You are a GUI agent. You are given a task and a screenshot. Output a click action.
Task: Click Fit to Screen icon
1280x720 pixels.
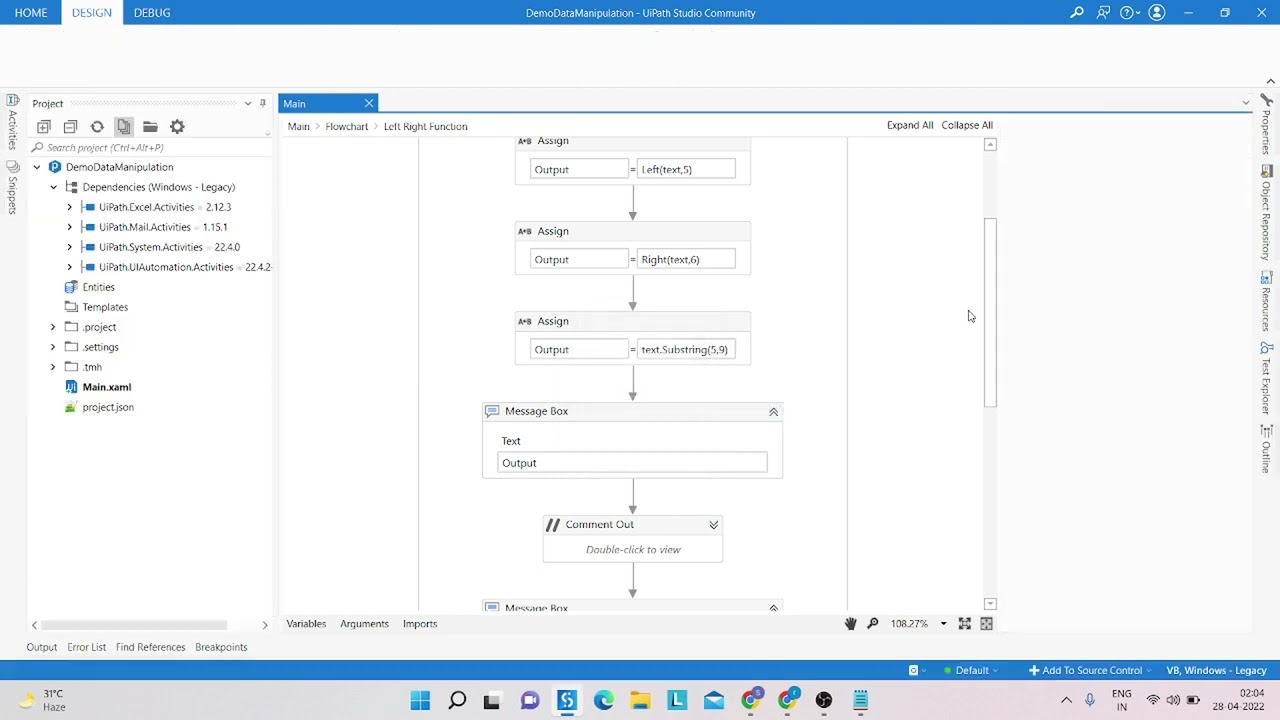tap(965, 623)
